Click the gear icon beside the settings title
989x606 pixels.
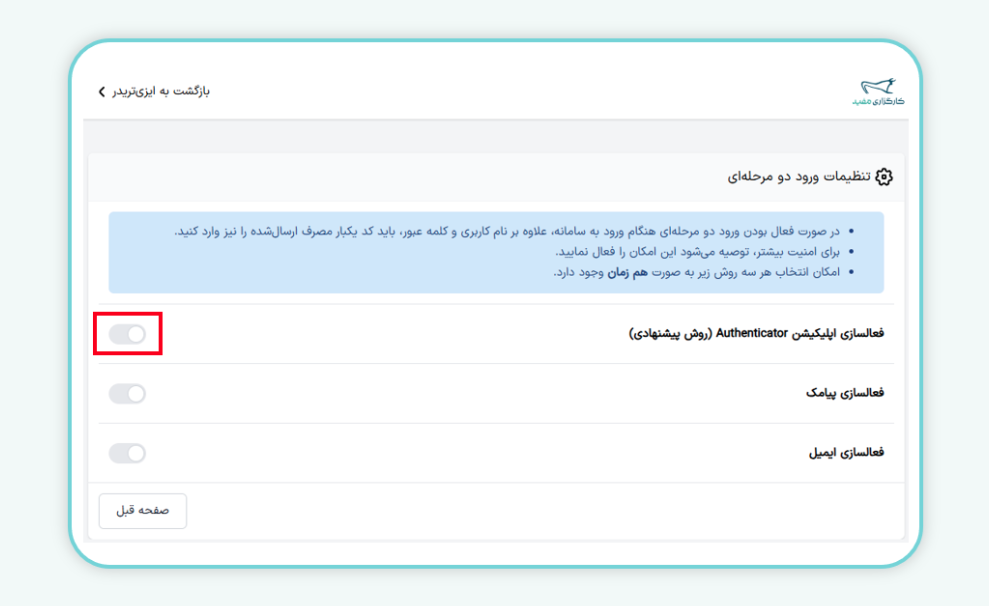883,177
